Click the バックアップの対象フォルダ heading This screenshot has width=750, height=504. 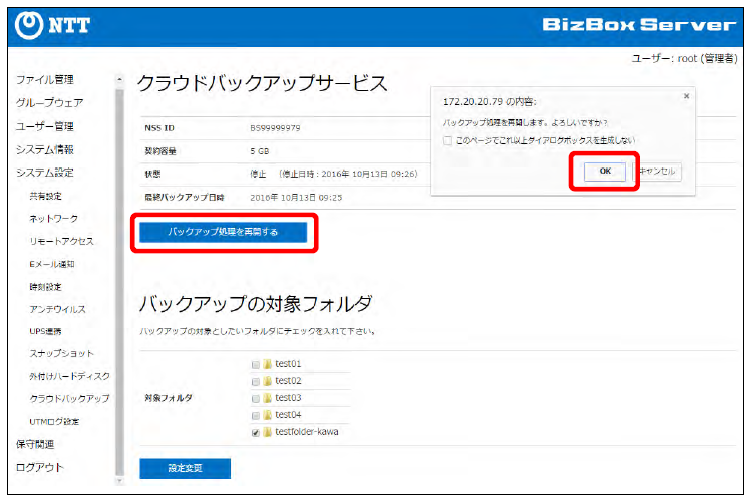tap(255, 304)
